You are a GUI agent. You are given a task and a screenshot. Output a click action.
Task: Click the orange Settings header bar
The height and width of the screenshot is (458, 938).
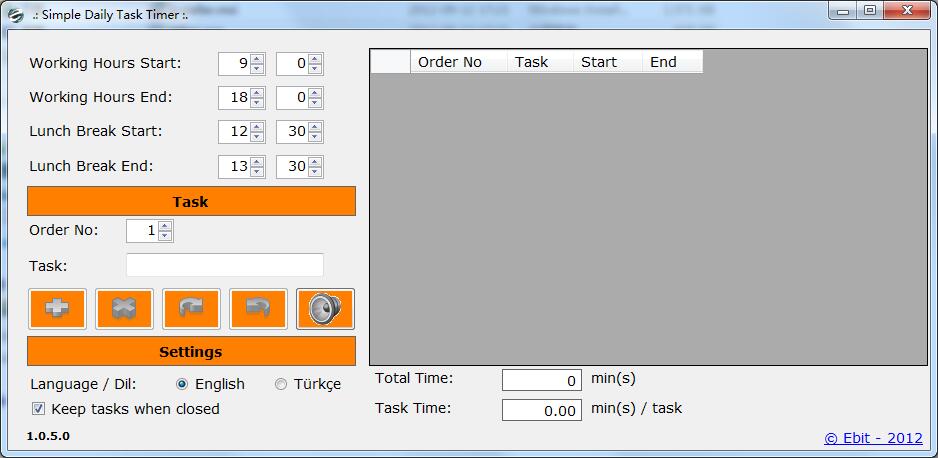point(191,351)
